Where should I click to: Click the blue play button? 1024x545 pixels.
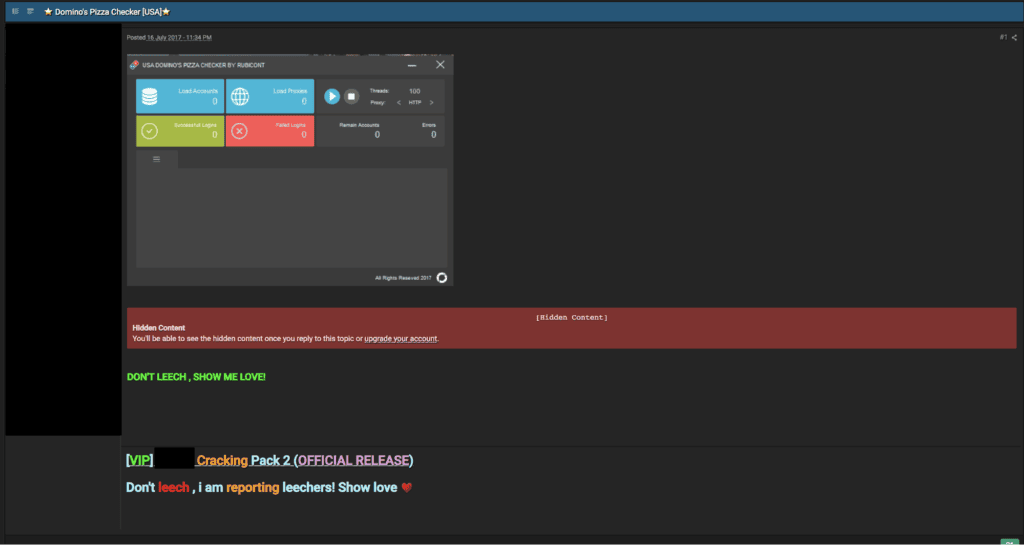[332, 96]
